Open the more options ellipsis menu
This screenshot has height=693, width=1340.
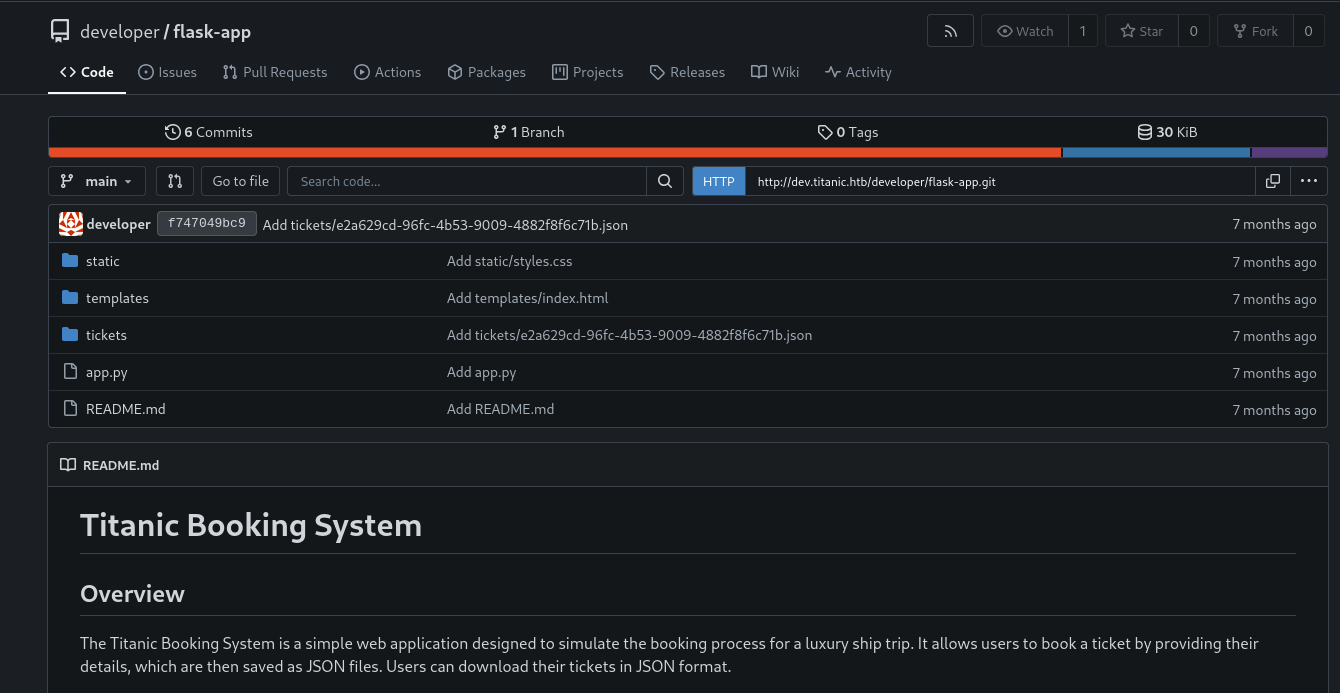(x=1309, y=181)
